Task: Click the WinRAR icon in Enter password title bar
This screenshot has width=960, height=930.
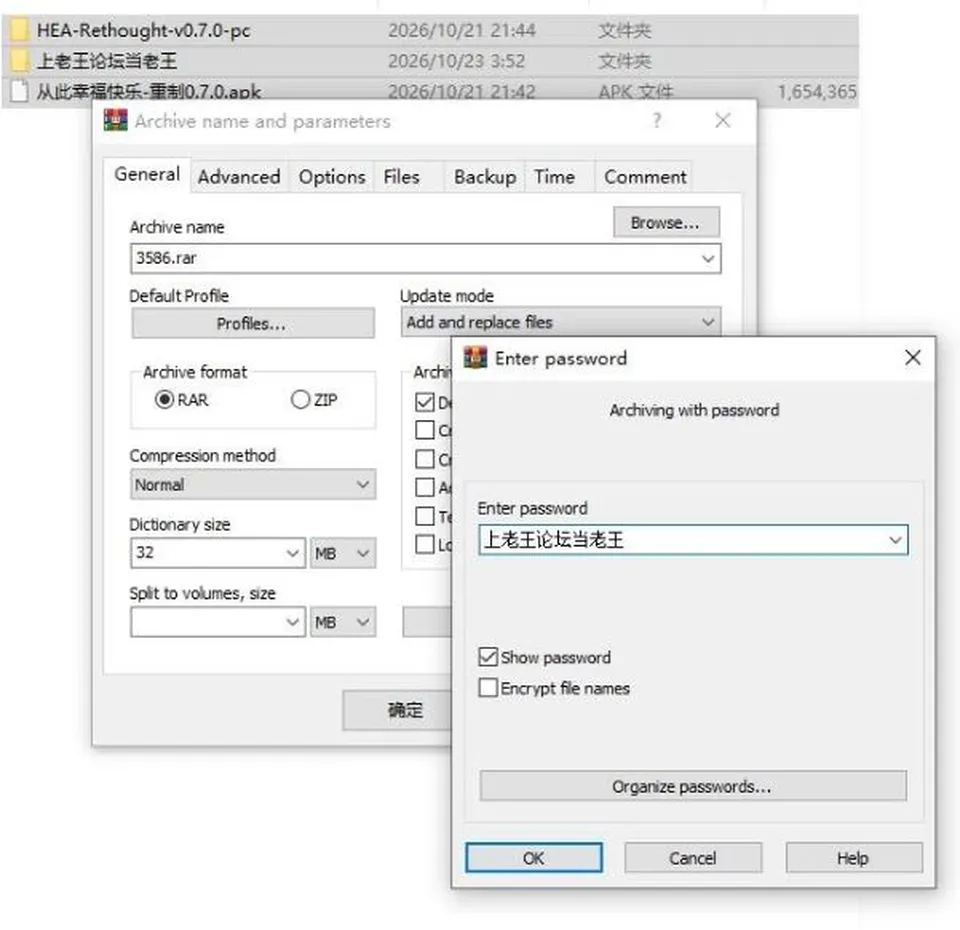Action: [475, 358]
